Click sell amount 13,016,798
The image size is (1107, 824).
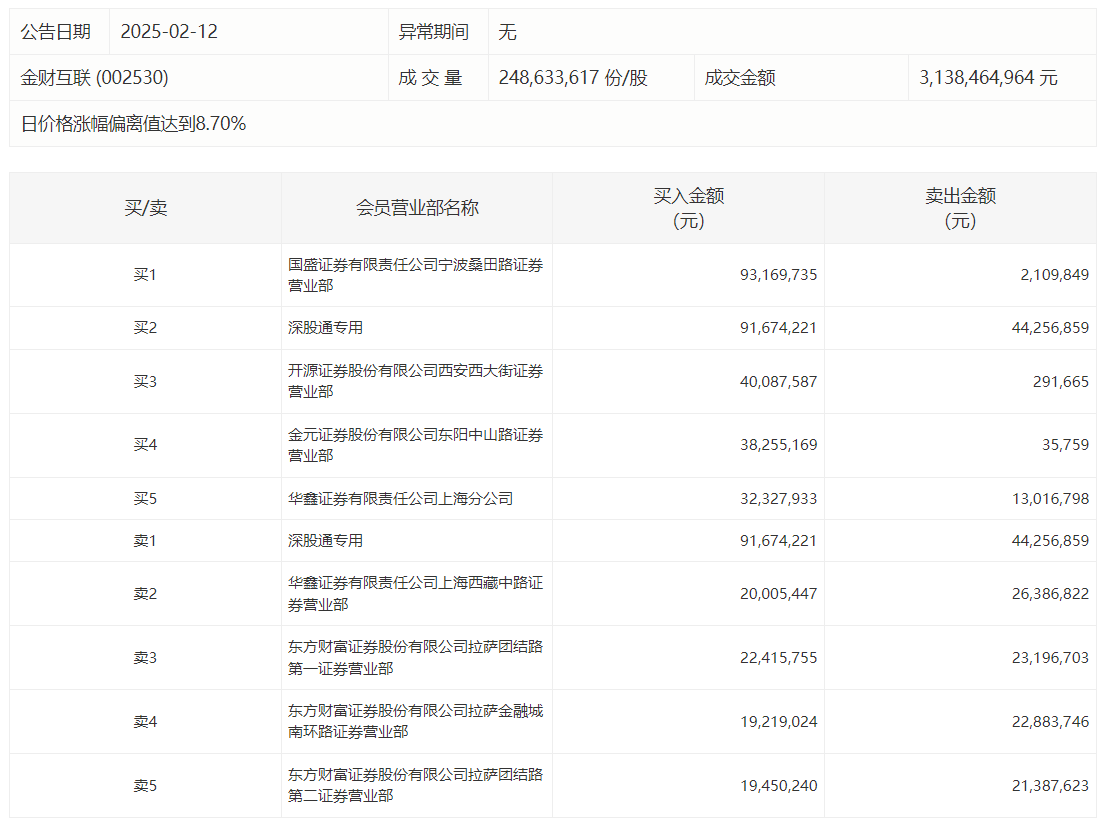(1051, 498)
